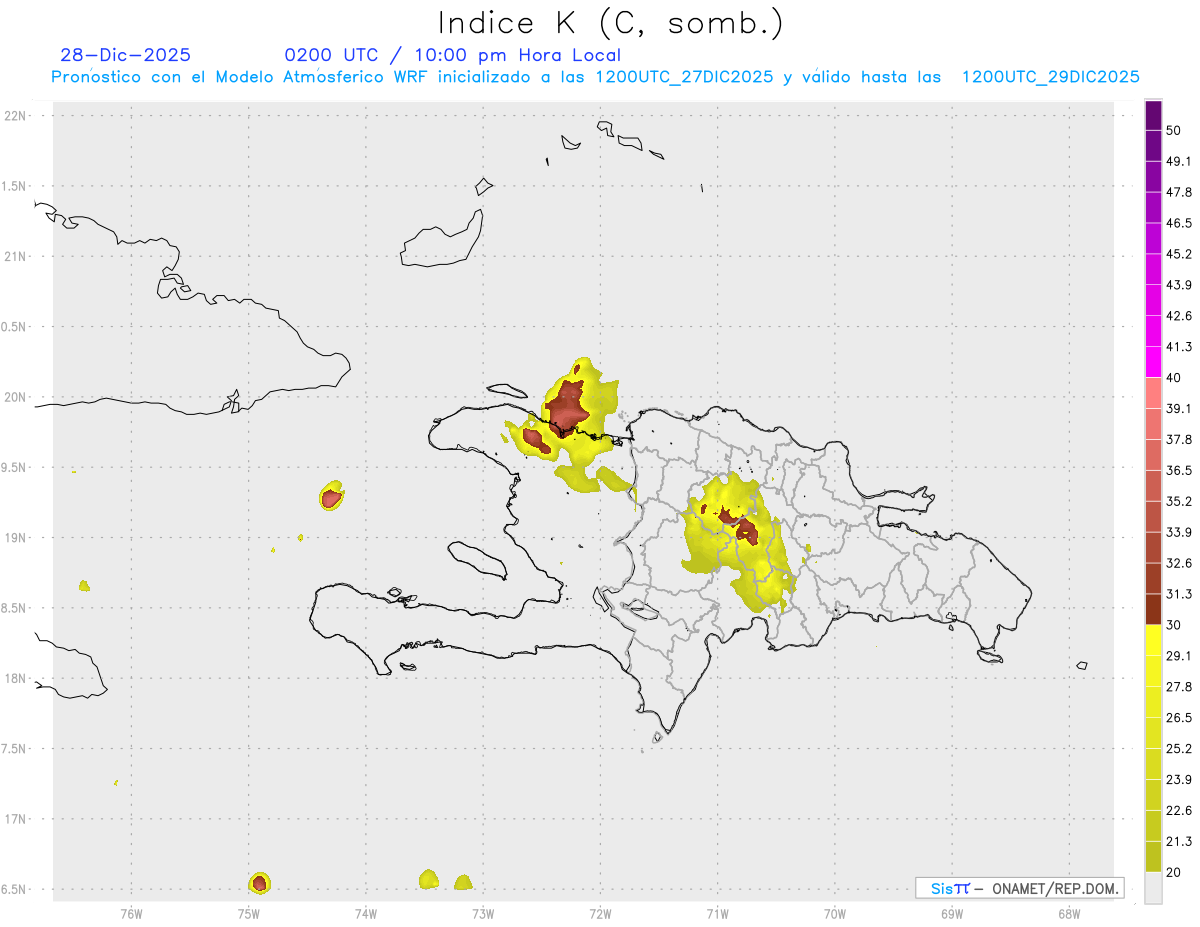Click the "18N" latitude label
1200x927 pixels.
[x=16, y=679]
